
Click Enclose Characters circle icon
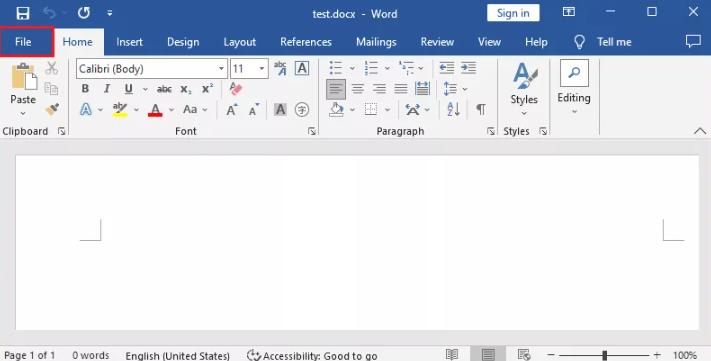(302, 109)
